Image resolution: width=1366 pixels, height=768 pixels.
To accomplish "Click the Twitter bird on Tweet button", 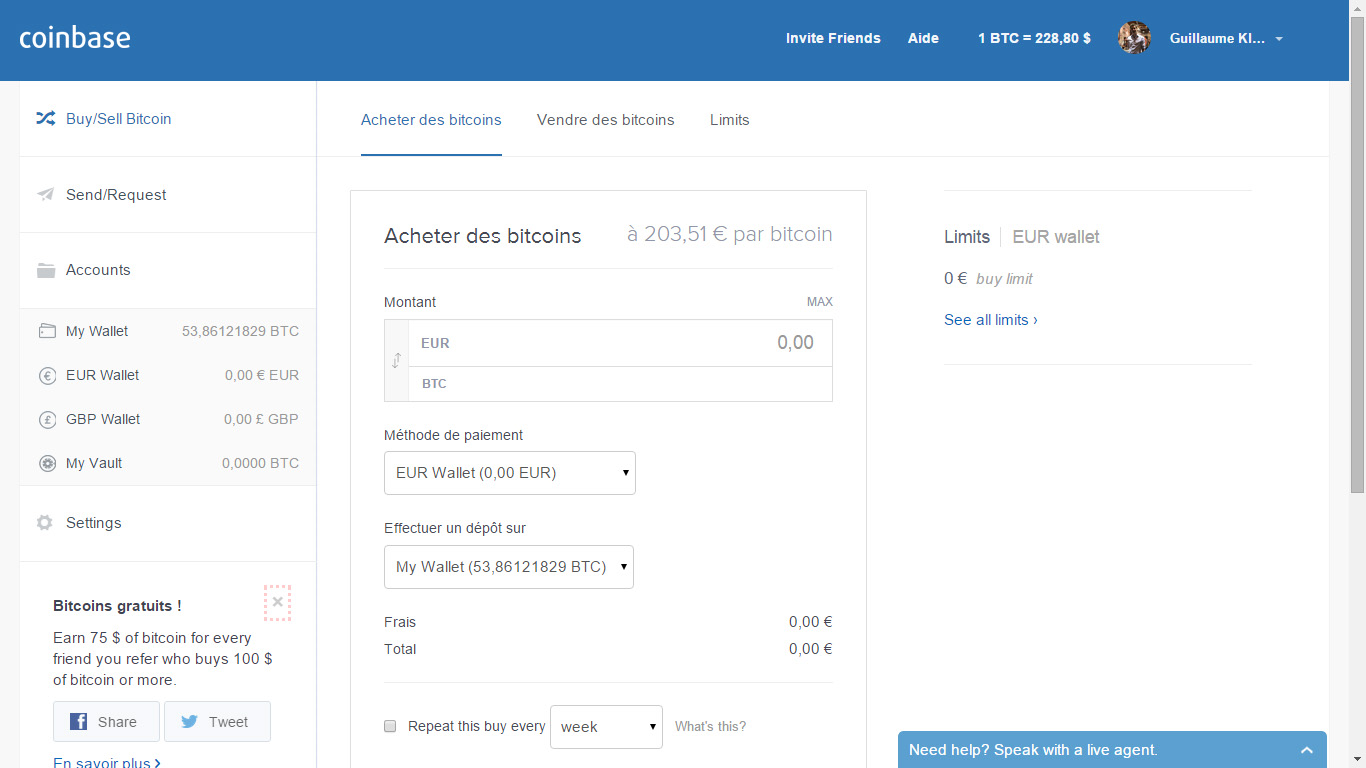I will click(189, 722).
